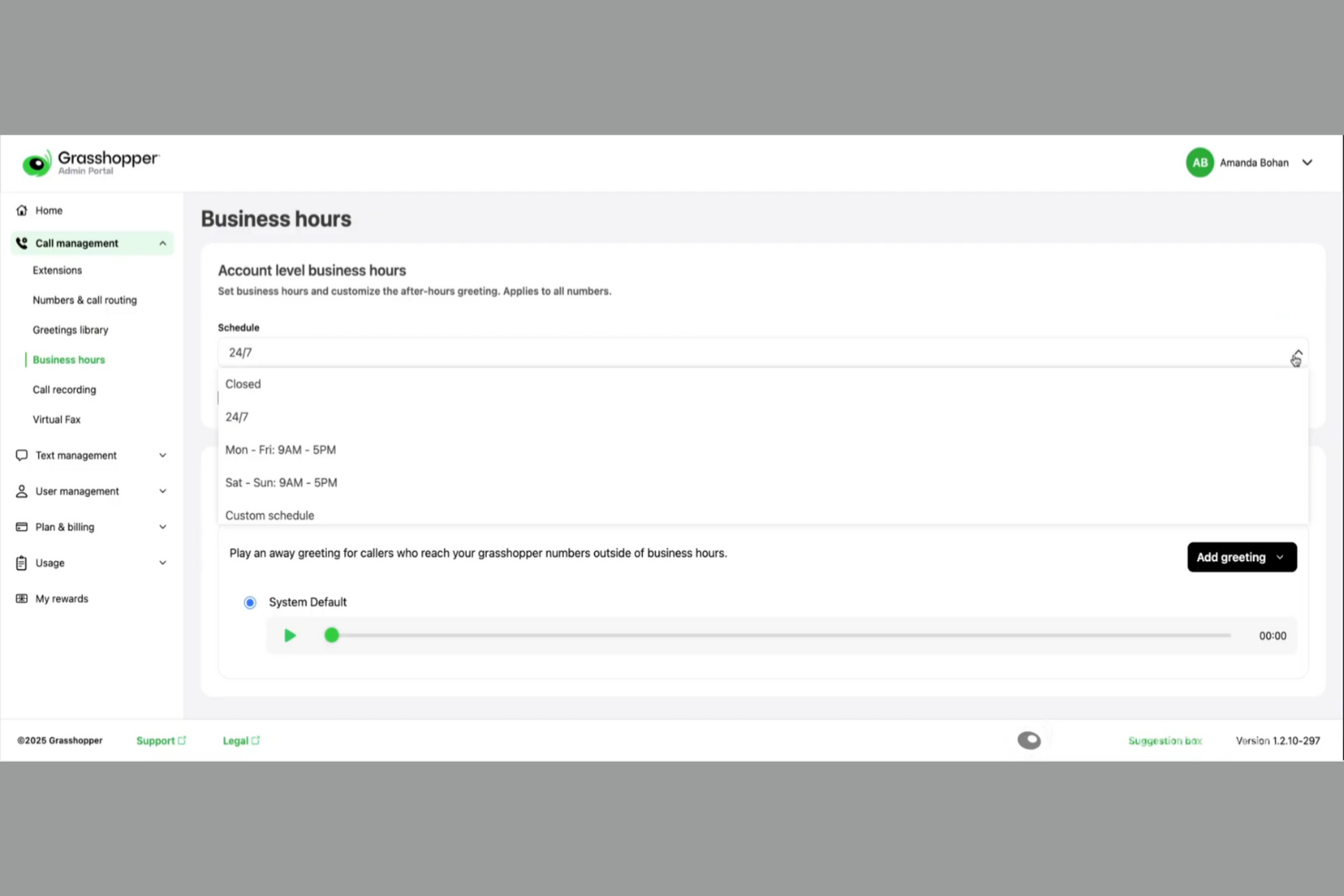Select the User management person icon
Viewport: 1344px width, 896px height.
[21, 491]
